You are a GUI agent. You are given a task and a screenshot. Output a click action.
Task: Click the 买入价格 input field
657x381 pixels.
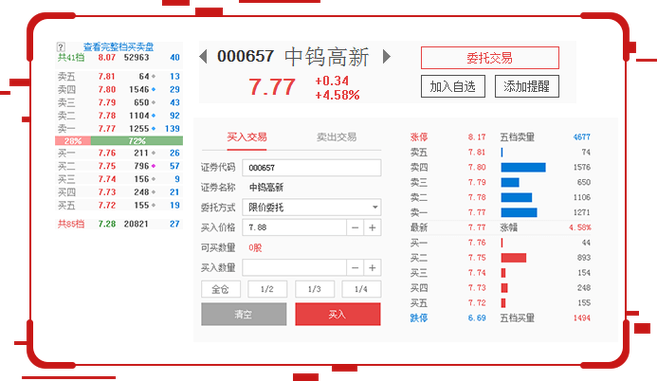295,228
